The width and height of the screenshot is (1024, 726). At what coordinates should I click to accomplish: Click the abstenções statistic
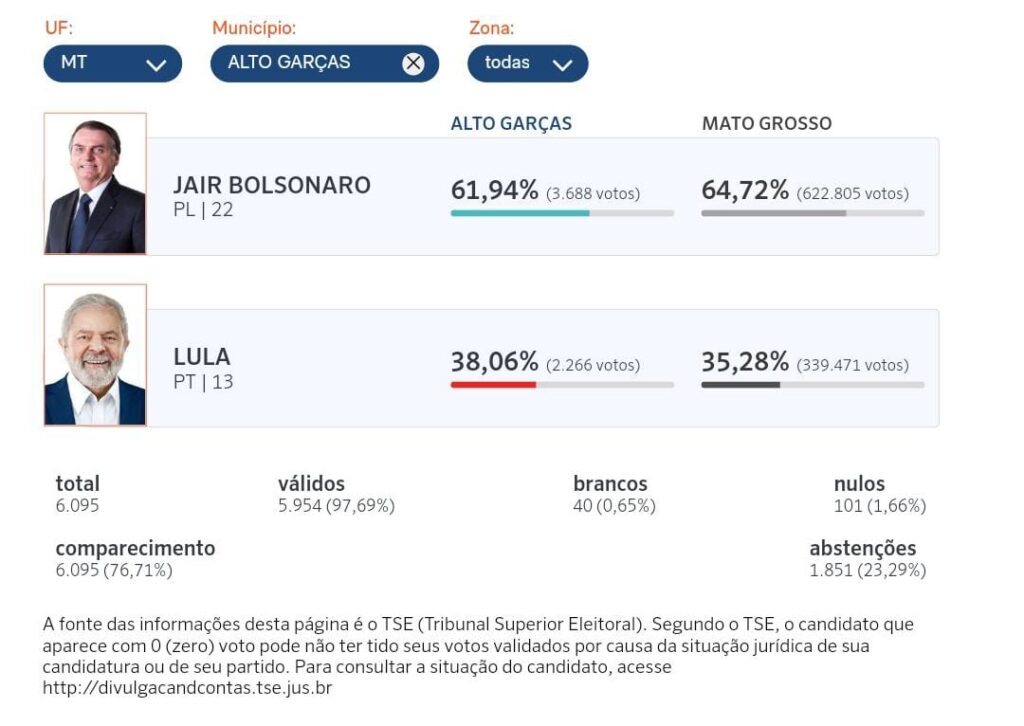(867, 559)
